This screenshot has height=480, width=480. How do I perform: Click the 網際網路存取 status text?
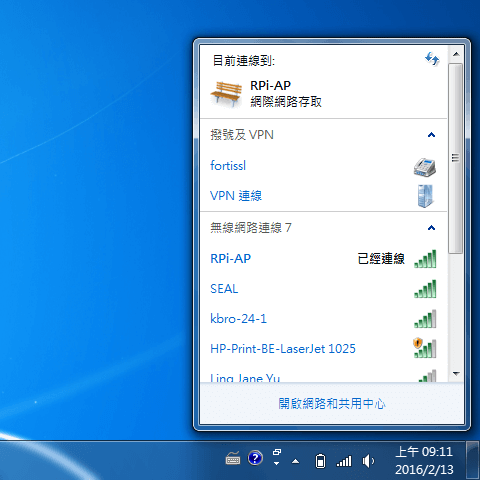point(286,102)
